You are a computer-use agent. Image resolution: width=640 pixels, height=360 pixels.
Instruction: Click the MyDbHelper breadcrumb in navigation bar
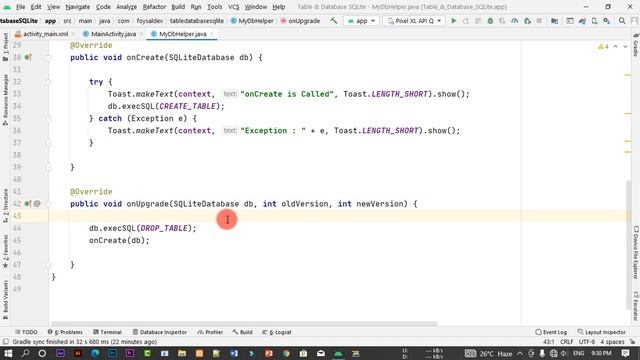click(x=252, y=21)
